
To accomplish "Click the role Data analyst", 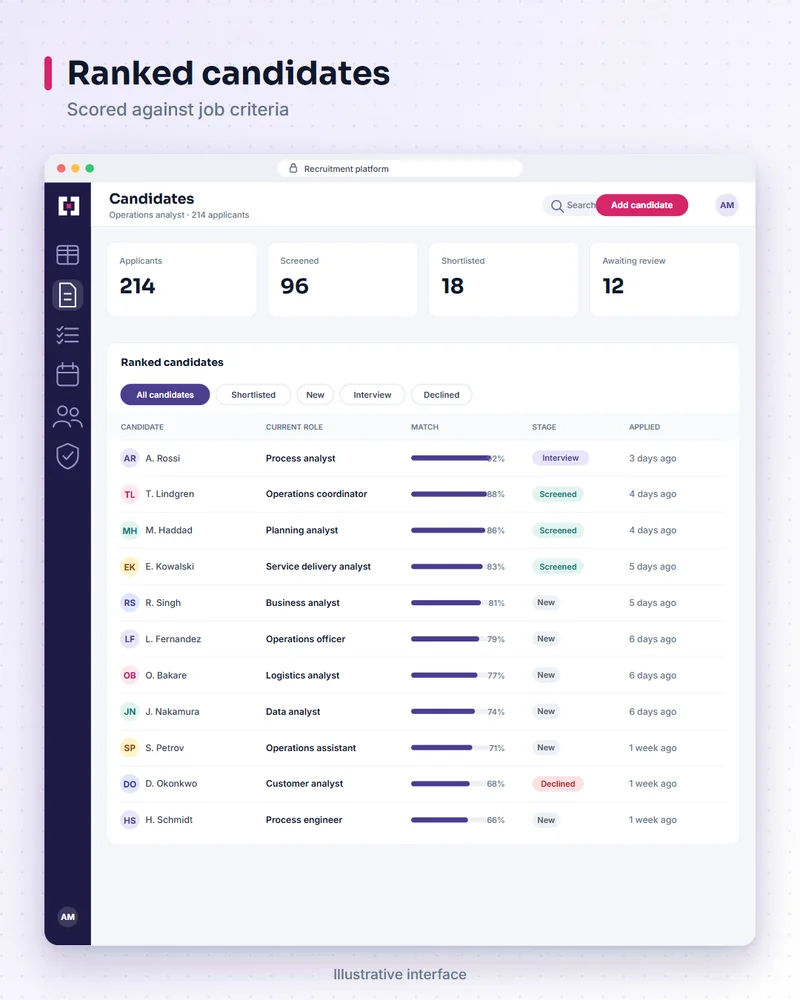I will click(293, 712).
